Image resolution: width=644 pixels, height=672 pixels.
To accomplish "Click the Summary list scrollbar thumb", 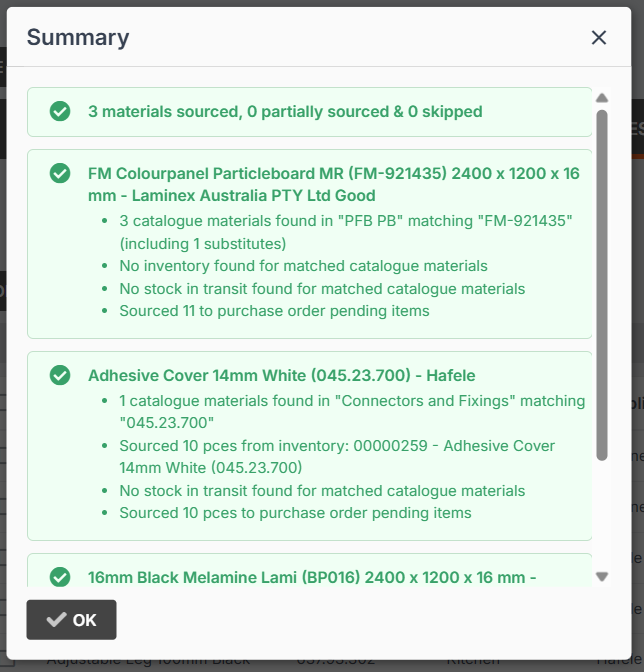I will point(602,285).
